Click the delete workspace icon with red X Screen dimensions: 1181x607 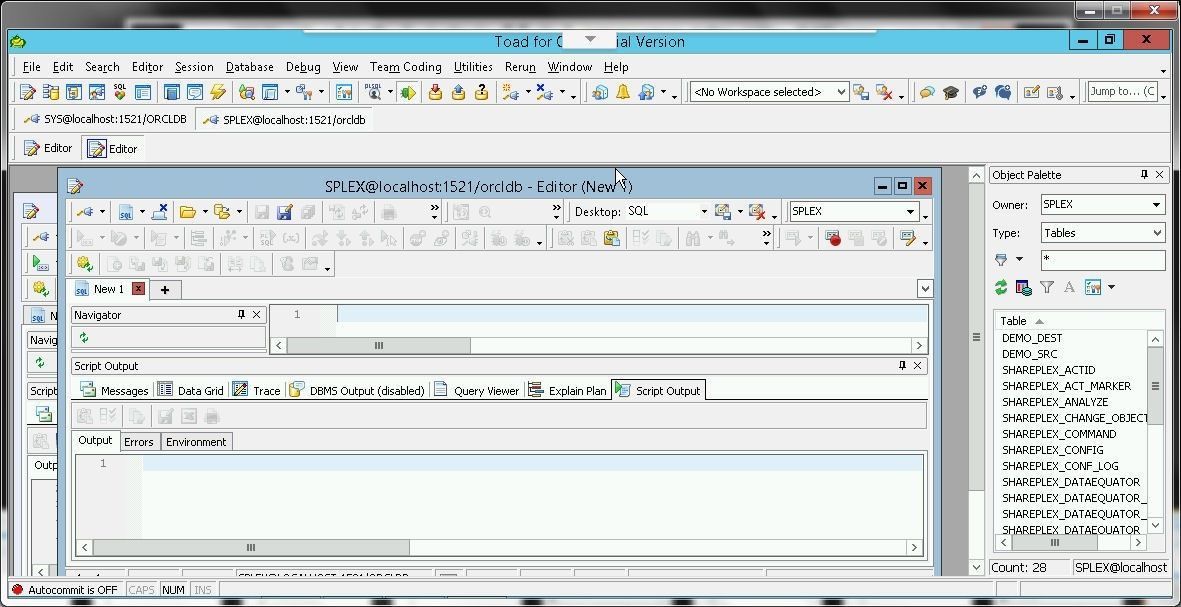tap(884, 92)
